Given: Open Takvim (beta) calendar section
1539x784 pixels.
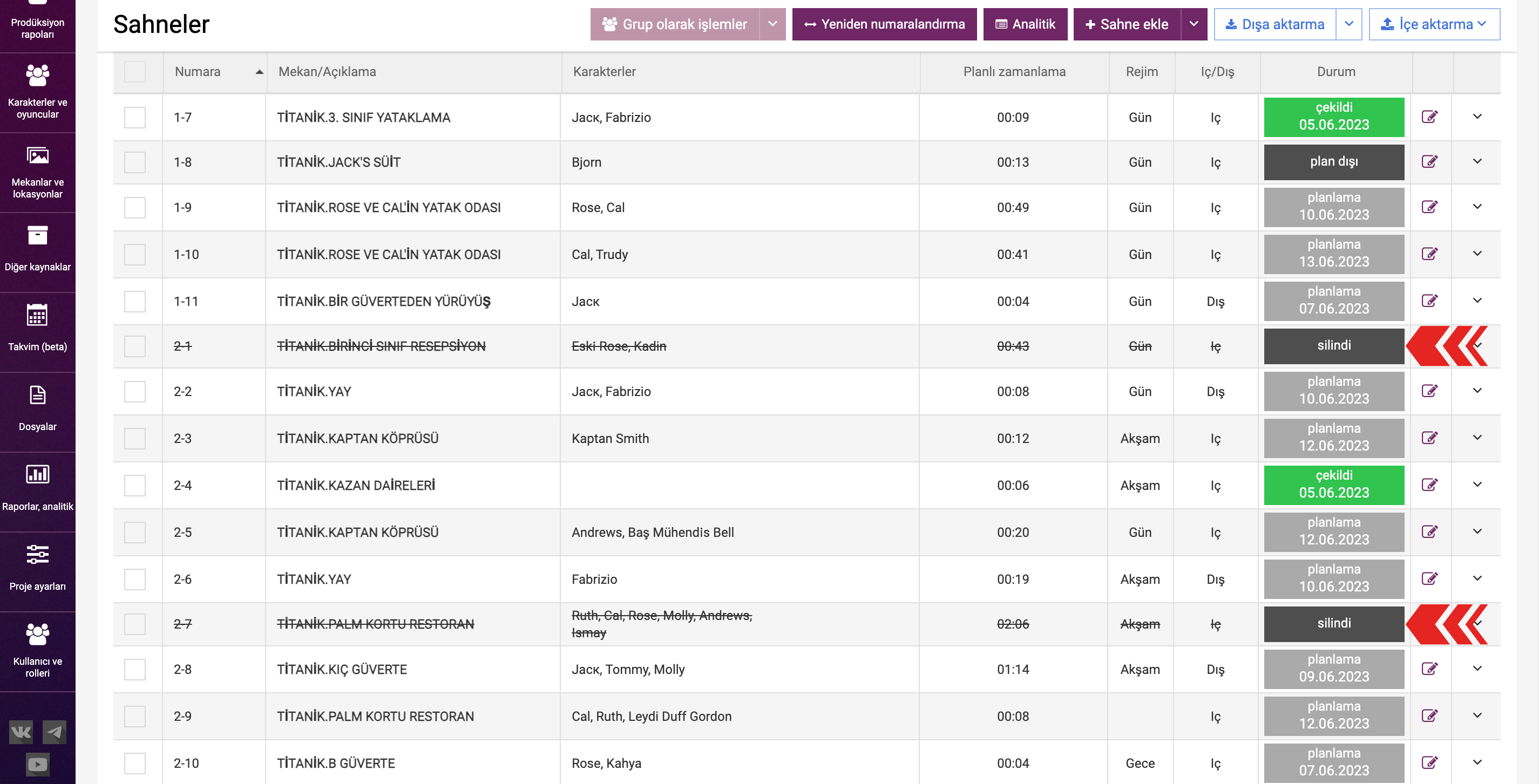Looking at the screenshot, I should pyautogui.click(x=38, y=332).
